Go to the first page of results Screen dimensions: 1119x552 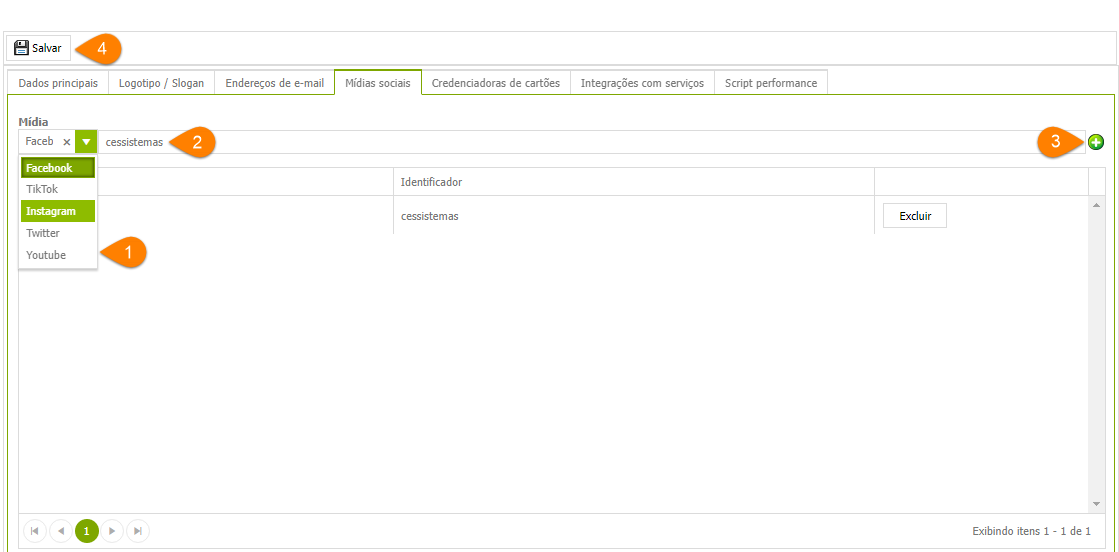pos(34,531)
